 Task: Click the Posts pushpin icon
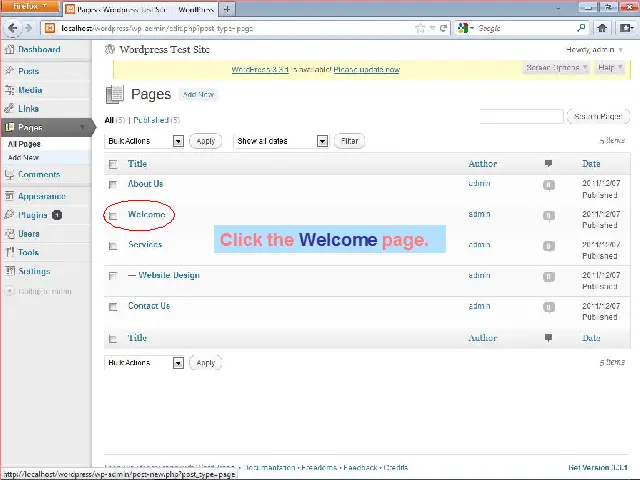[9, 71]
